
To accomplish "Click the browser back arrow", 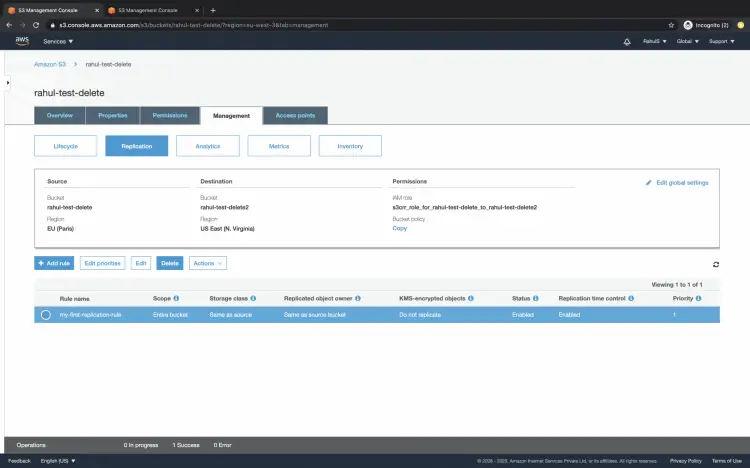I will pos(9,25).
